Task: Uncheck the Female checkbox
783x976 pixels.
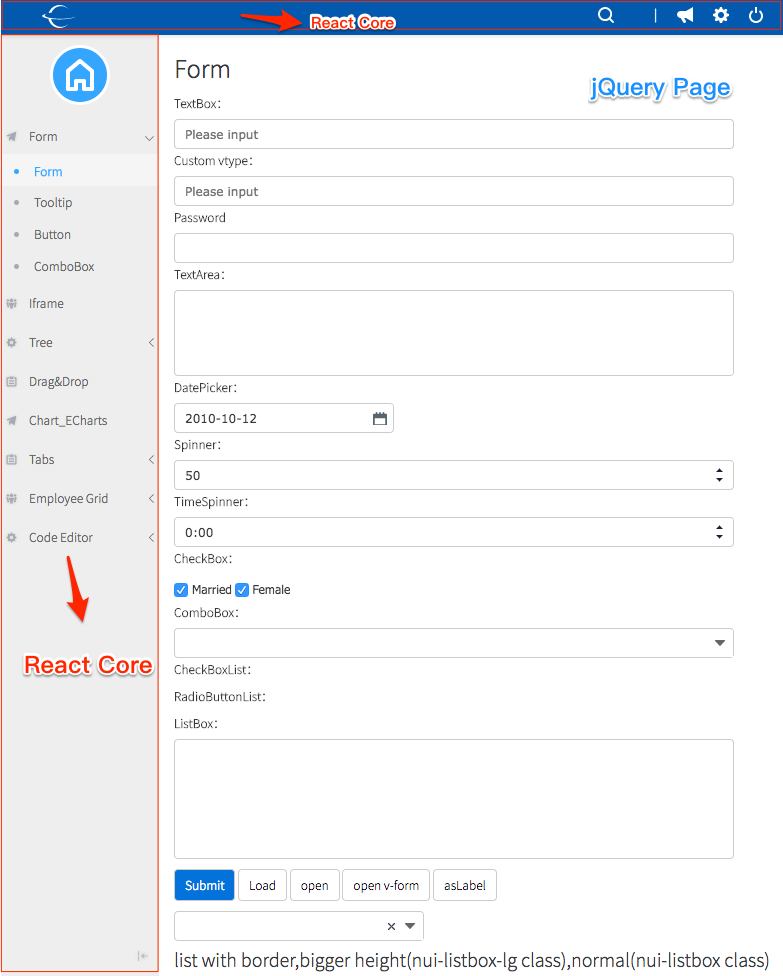Action: [242, 590]
